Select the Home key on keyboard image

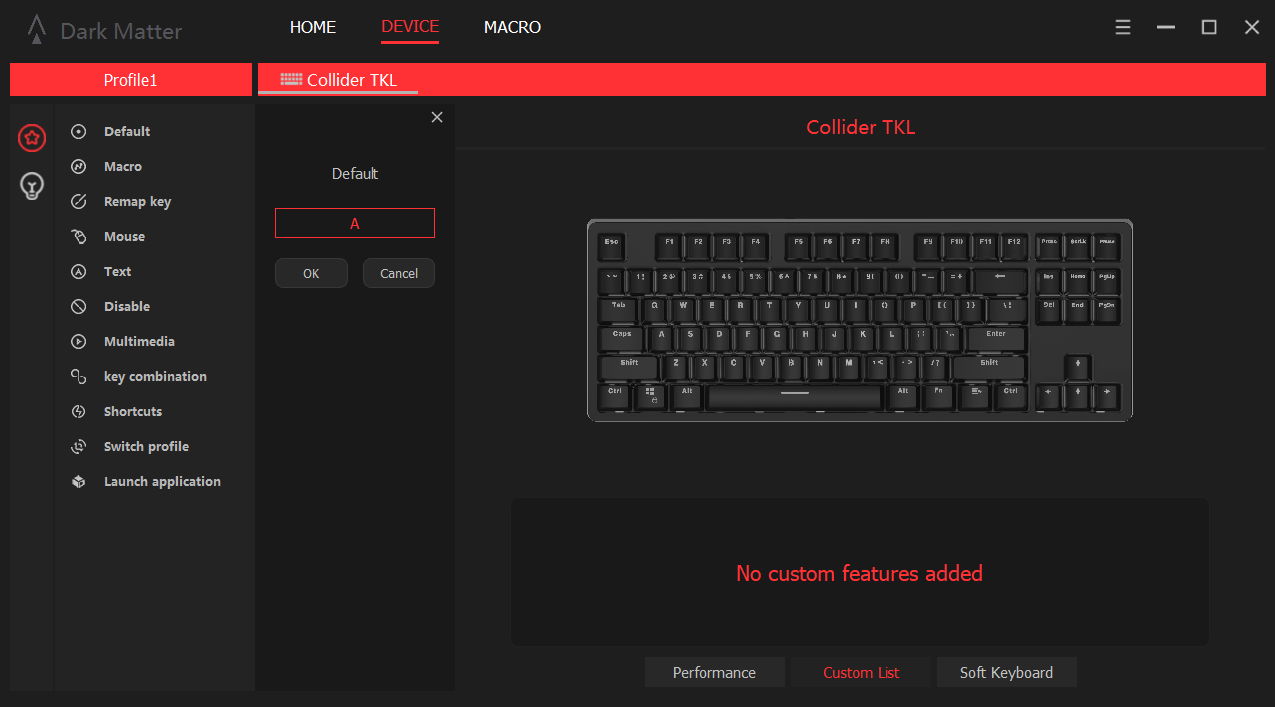pos(1078,281)
